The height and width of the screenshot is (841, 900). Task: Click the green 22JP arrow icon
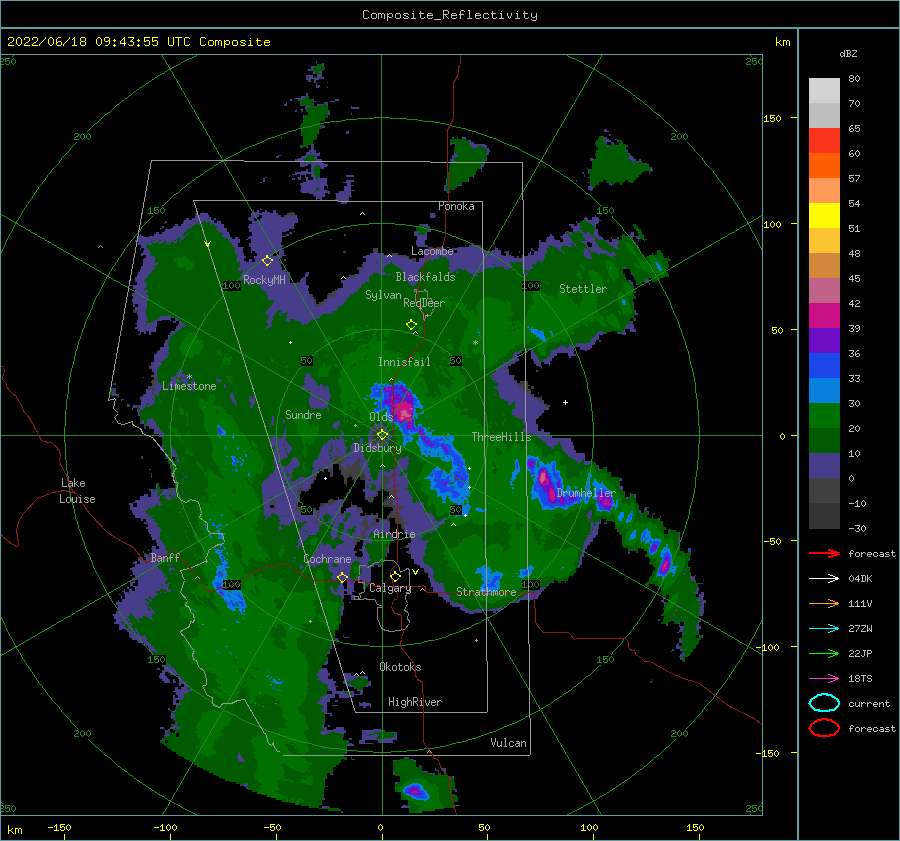pos(824,653)
